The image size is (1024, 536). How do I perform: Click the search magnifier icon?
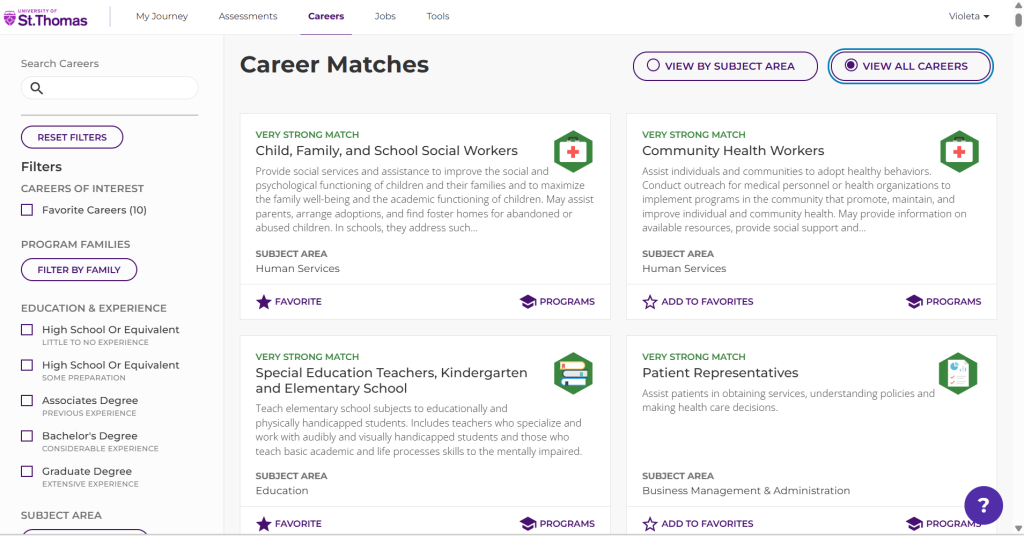[x=37, y=88]
